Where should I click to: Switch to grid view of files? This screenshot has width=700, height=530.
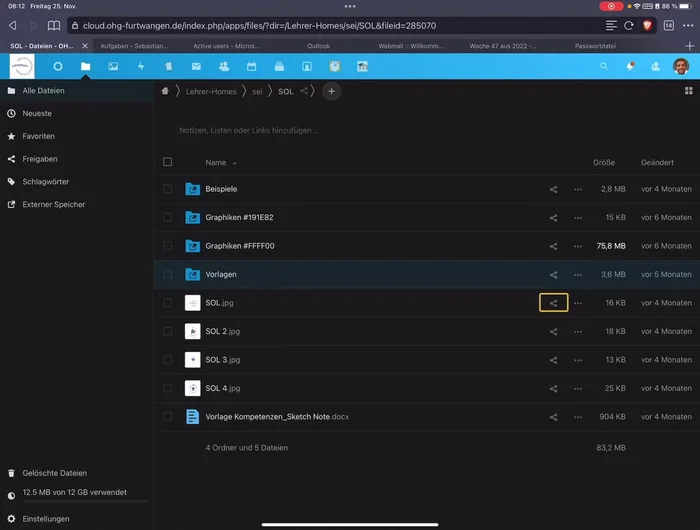(688, 91)
